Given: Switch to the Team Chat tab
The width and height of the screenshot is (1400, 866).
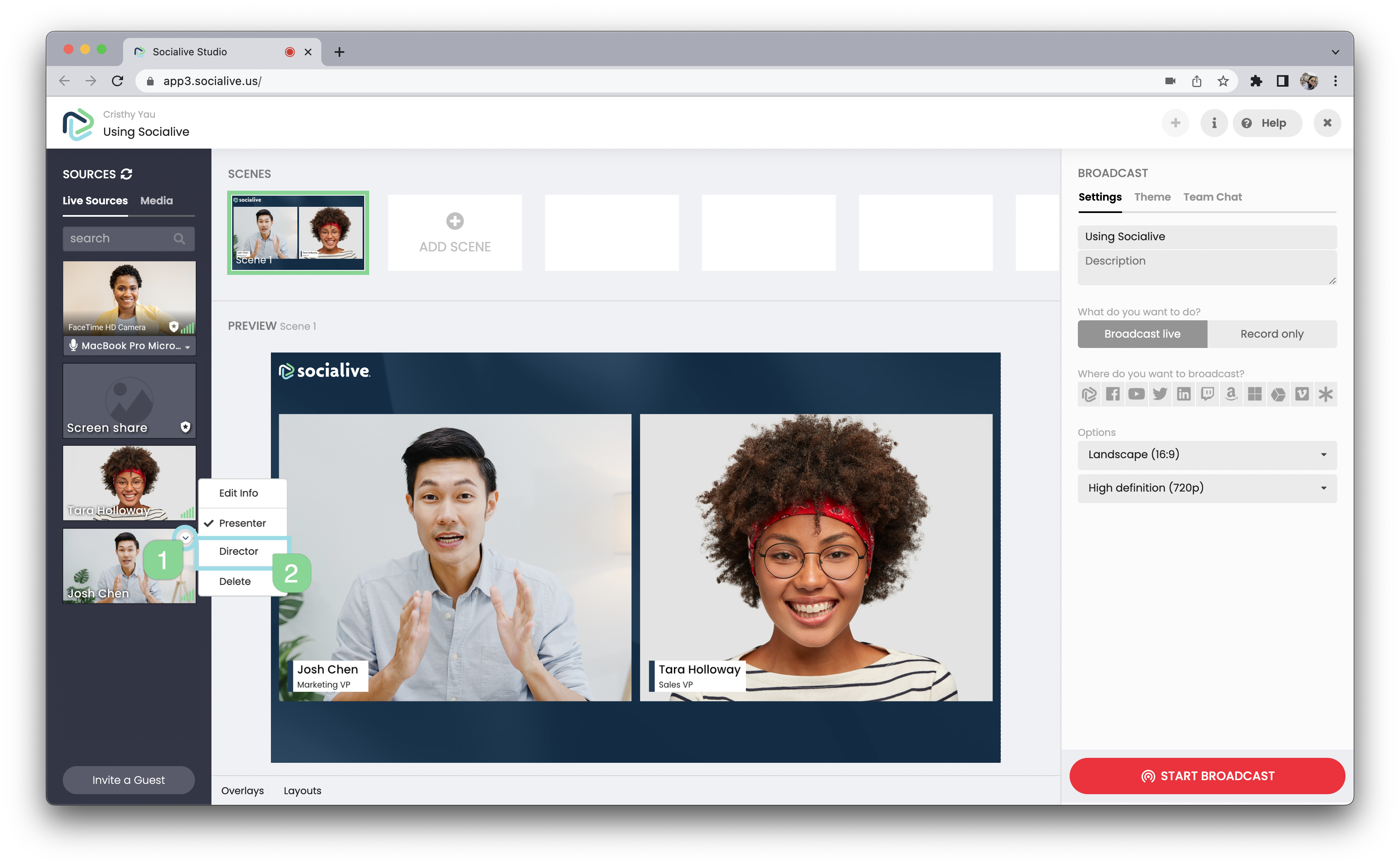Looking at the screenshot, I should (1212, 197).
